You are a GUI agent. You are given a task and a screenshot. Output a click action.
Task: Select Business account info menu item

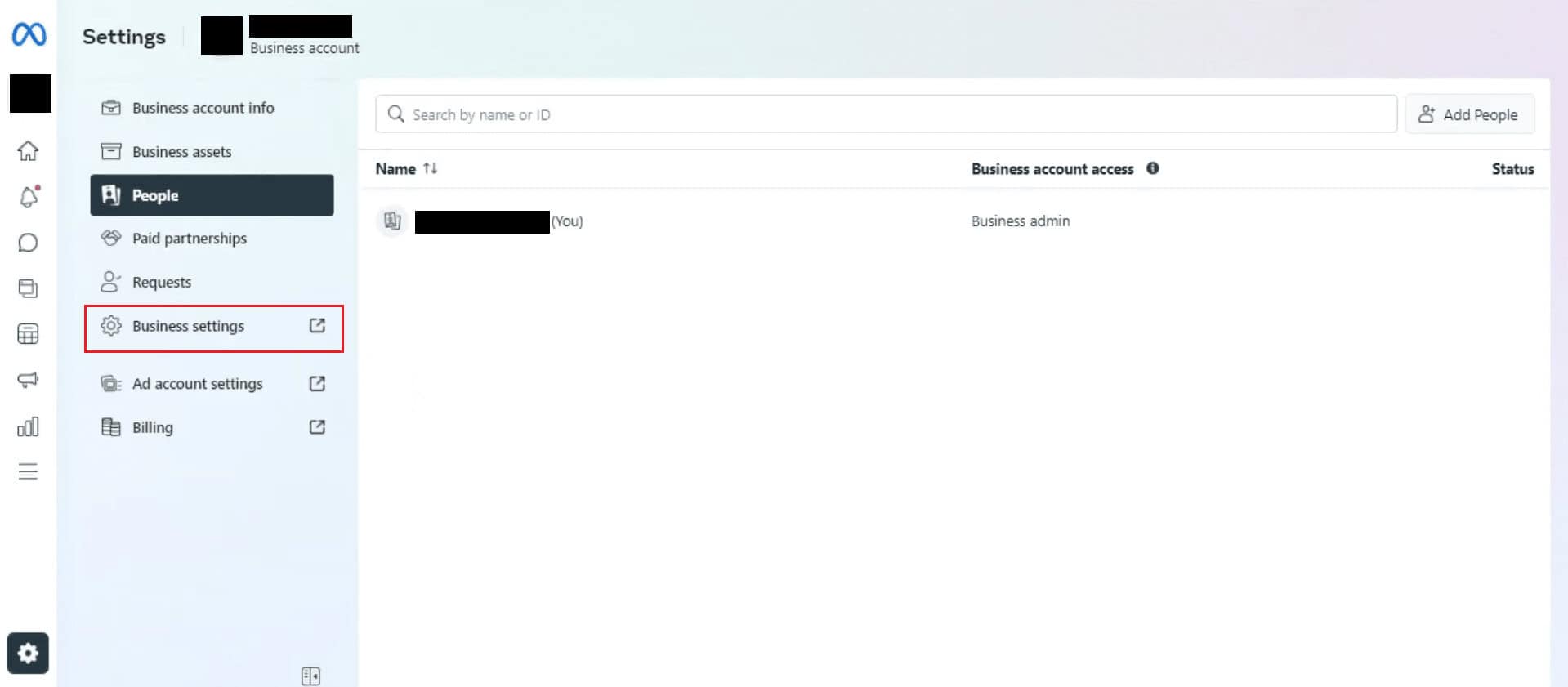click(212, 108)
